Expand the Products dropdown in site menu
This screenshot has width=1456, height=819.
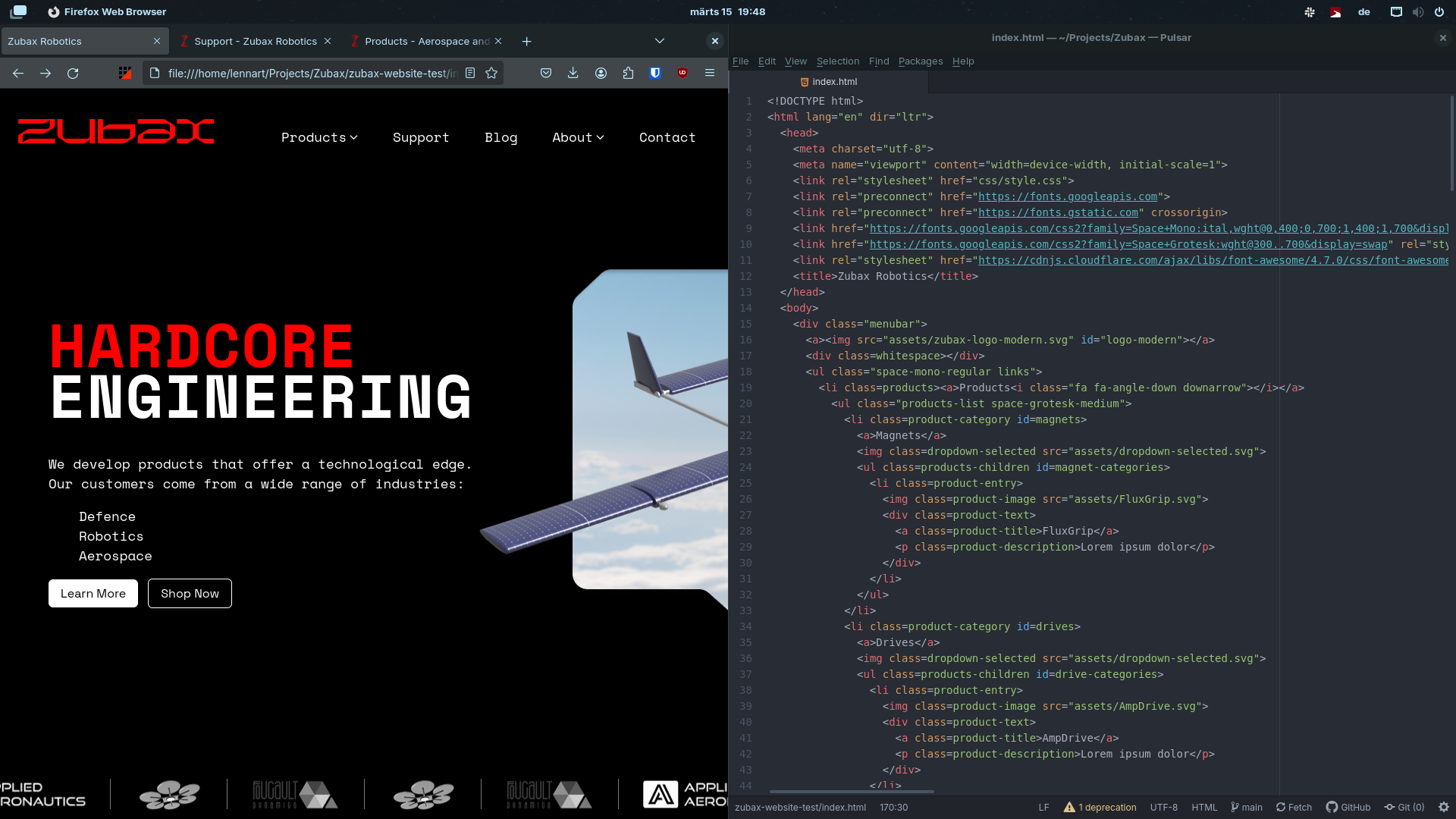(x=319, y=137)
